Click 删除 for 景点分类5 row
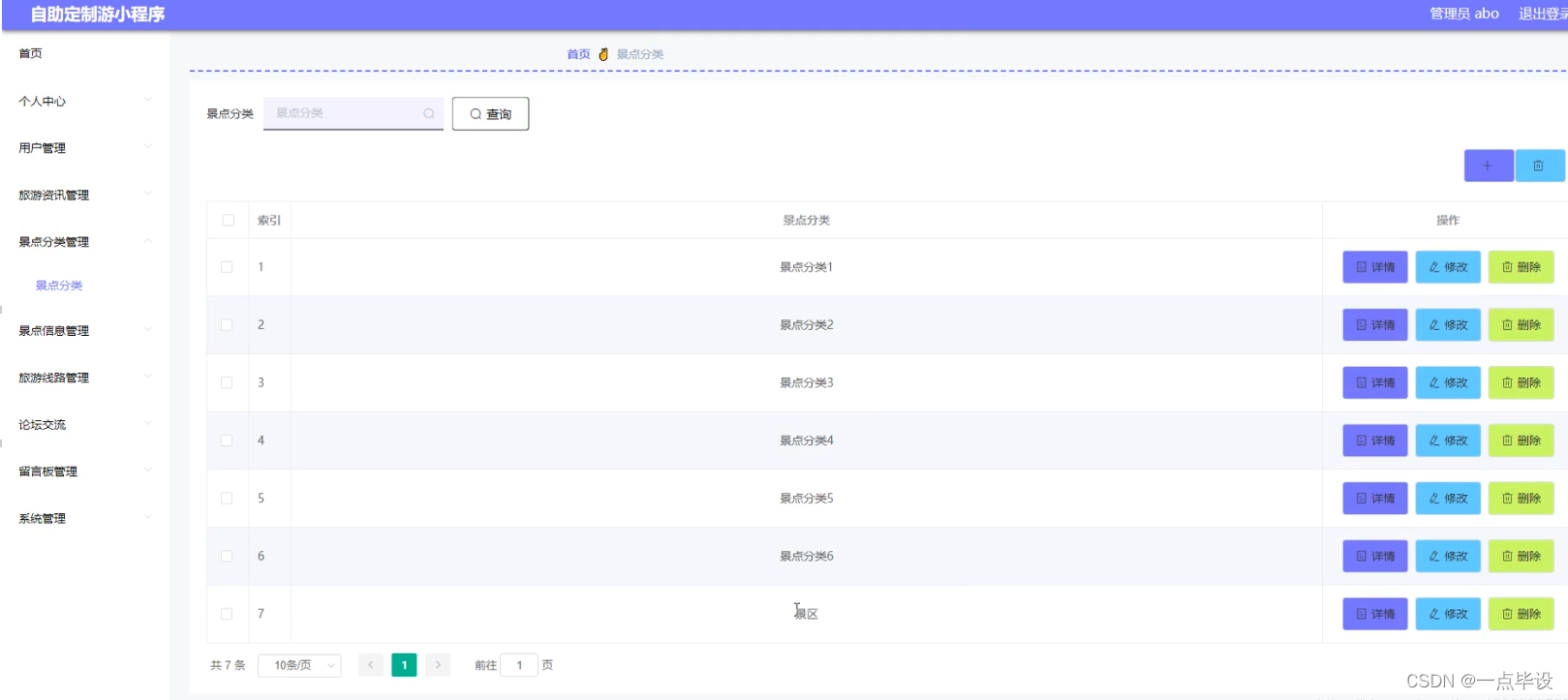Image resolution: width=1568 pixels, height=700 pixels. coord(1521,499)
